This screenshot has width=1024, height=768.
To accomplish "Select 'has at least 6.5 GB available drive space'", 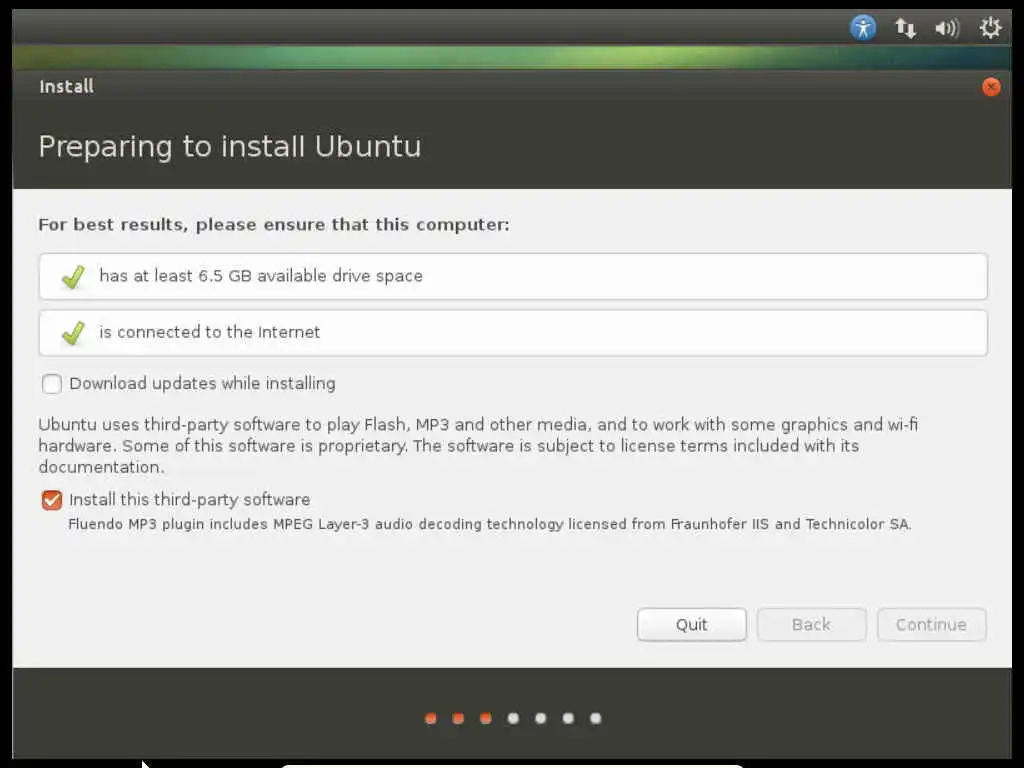I will pos(513,277).
